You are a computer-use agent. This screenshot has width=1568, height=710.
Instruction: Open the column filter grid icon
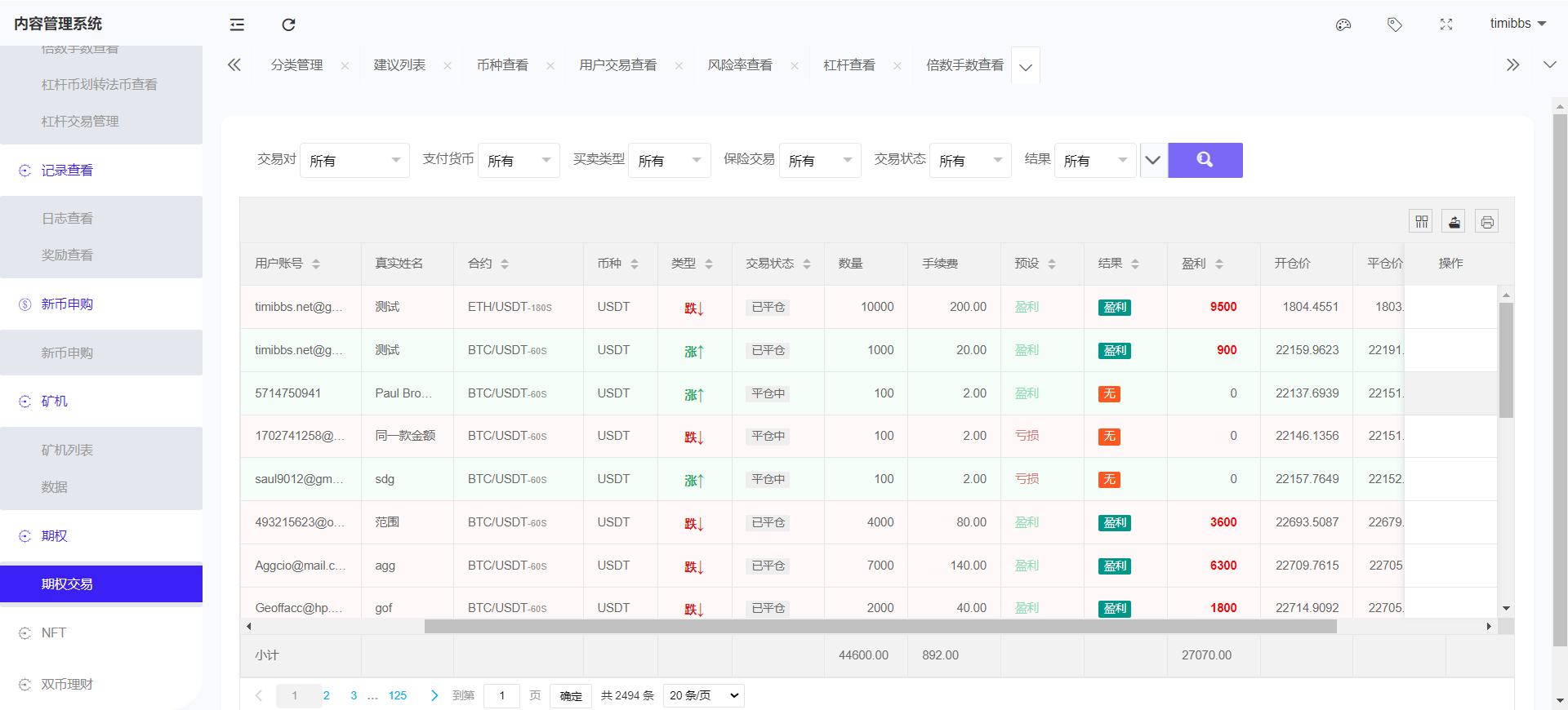1422,221
